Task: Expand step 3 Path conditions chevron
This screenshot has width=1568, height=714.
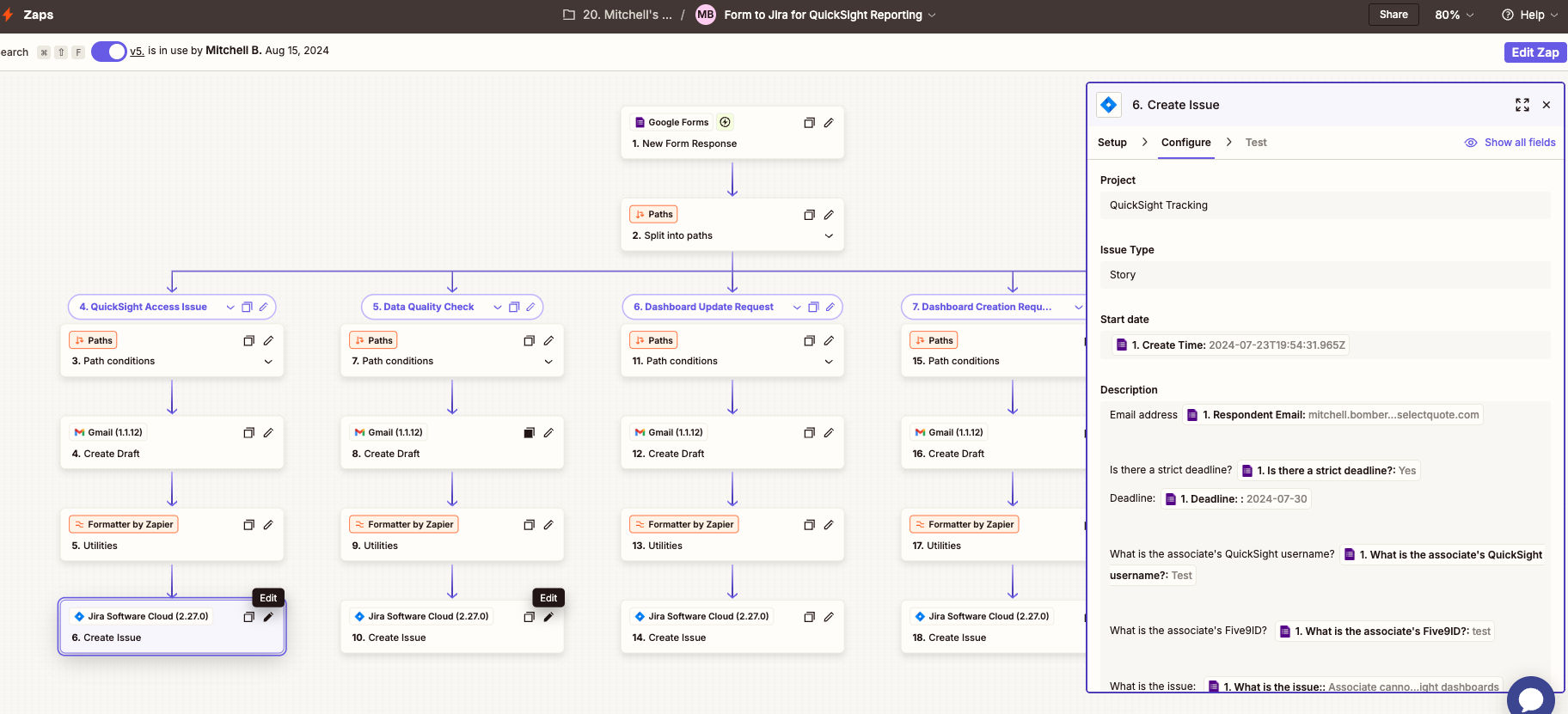Action: coord(268,362)
